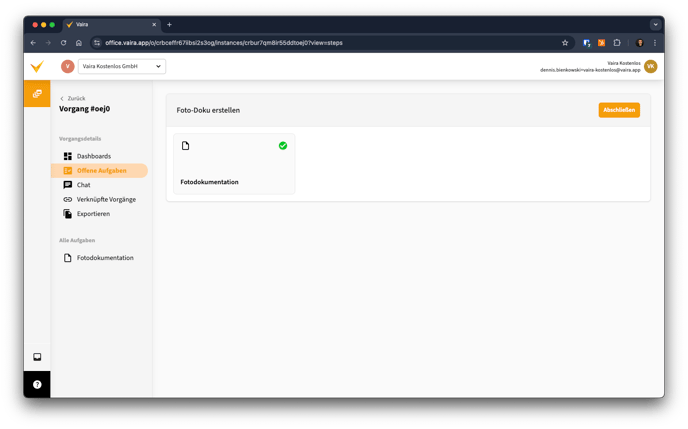688x429 pixels.
Task: Go back via the Zurück link
Action: pyautogui.click(x=72, y=99)
